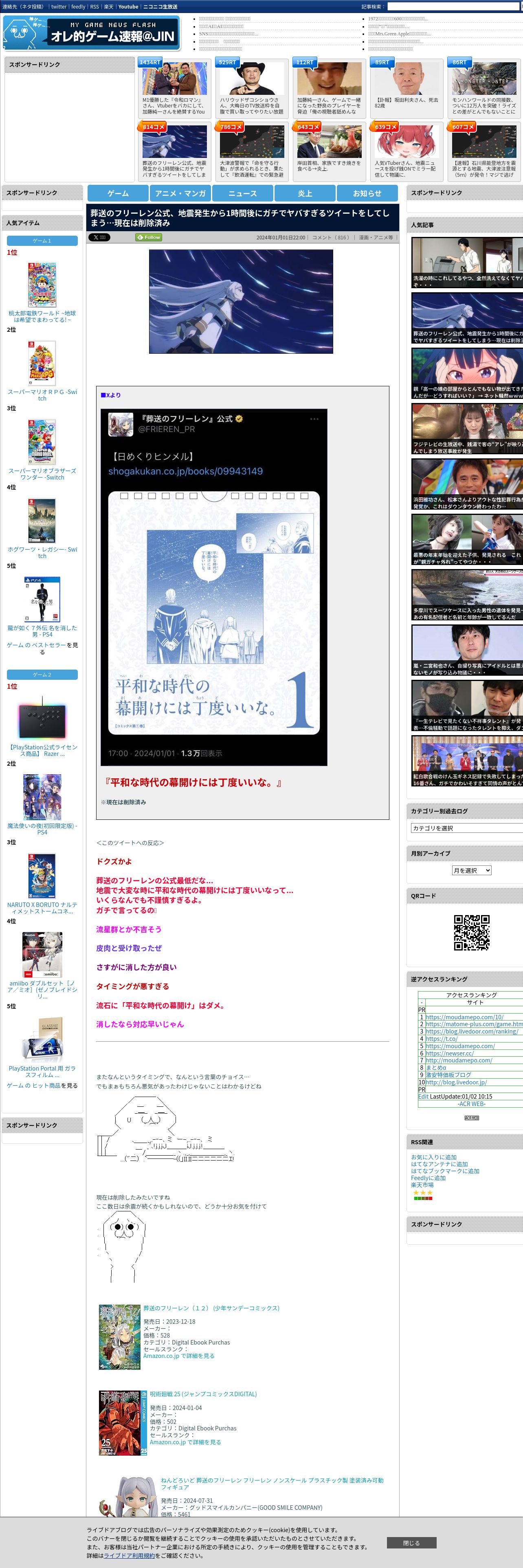Open the QR code image

472,933
